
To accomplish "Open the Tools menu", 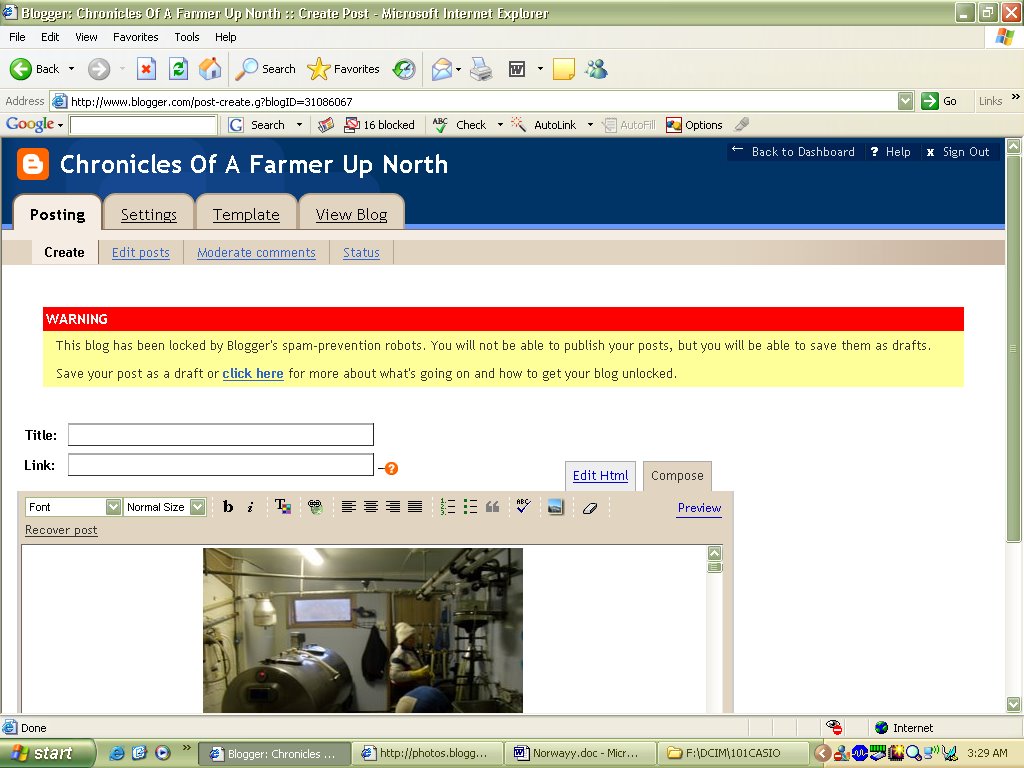I will [x=187, y=37].
